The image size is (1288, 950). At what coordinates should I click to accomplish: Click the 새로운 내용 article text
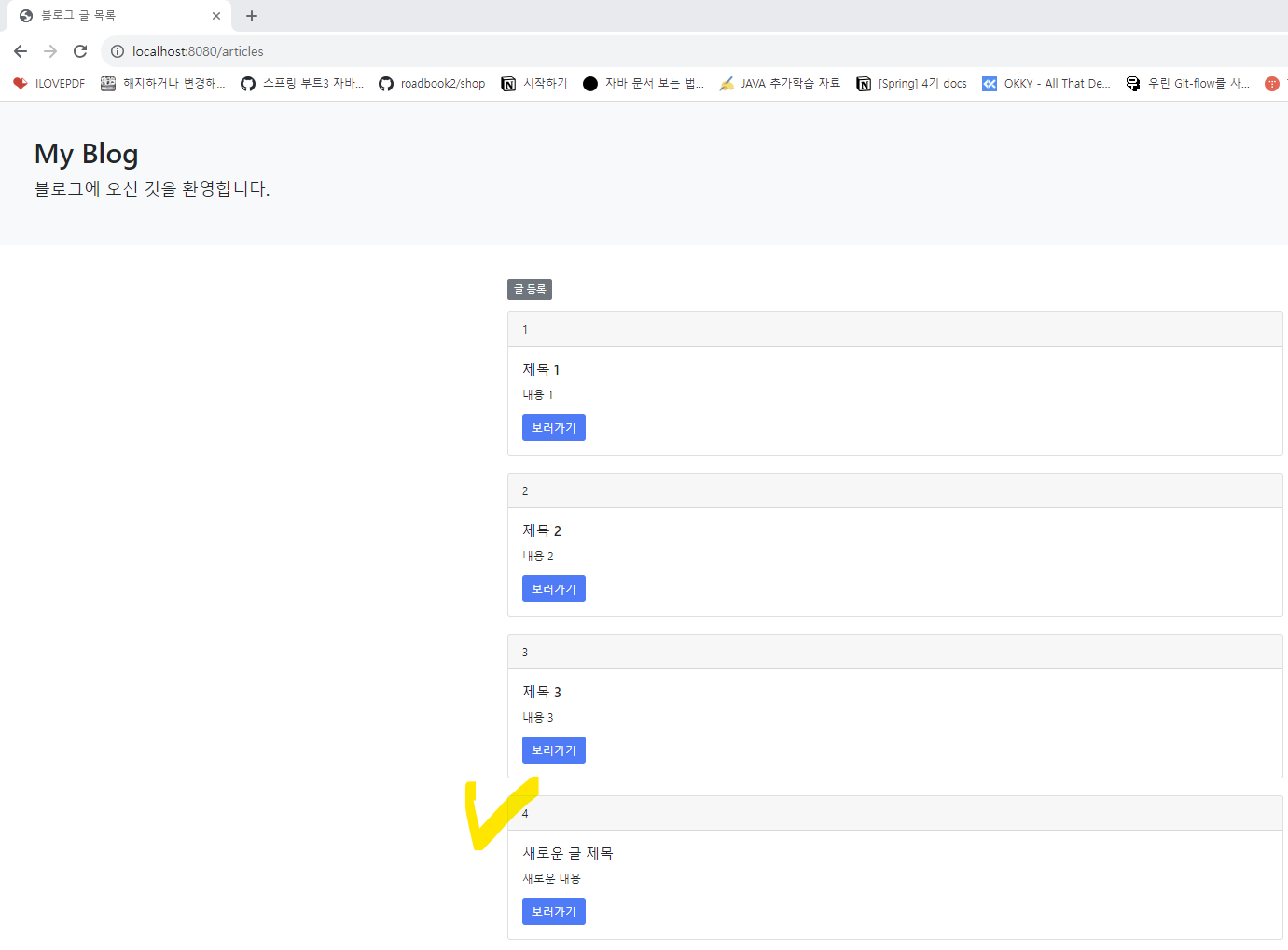(x=551, y=879)
